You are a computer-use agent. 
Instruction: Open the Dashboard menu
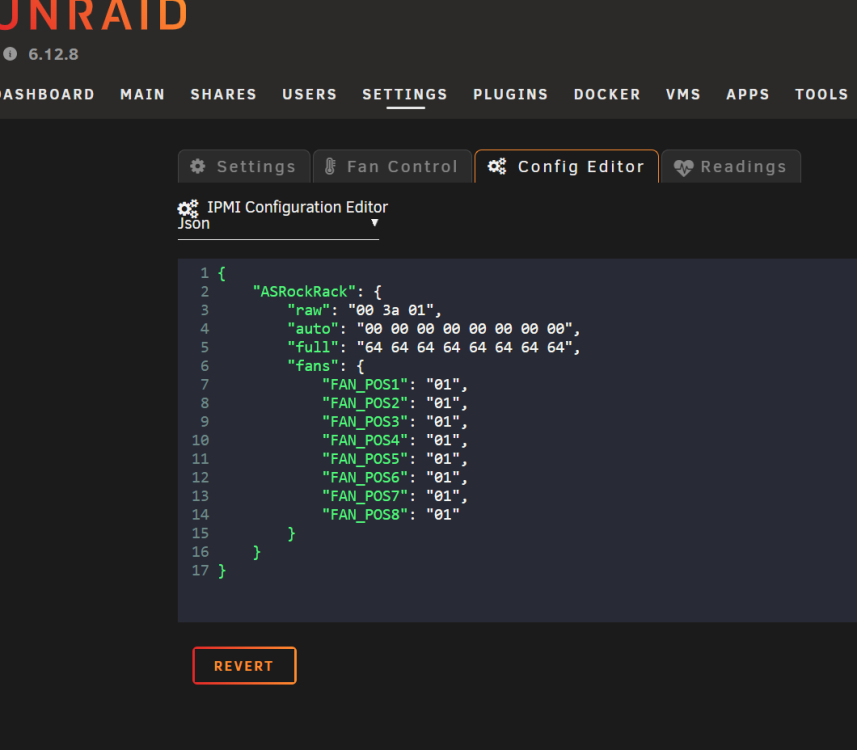click(x=46, y=95)
